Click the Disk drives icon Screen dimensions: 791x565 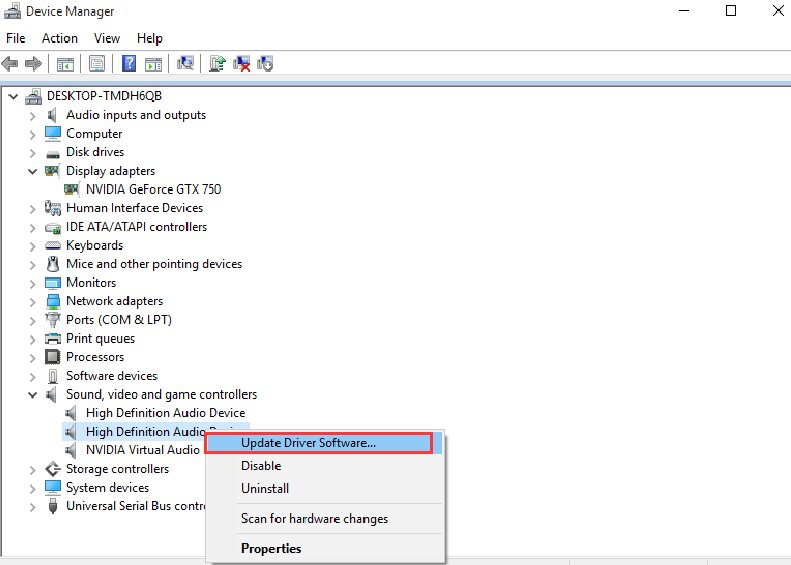pyautogui.click(x=53, y=154)
